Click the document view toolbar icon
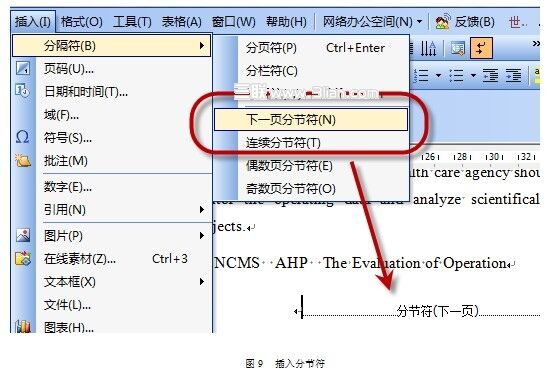549x377 pixels. tap(458, 48)
